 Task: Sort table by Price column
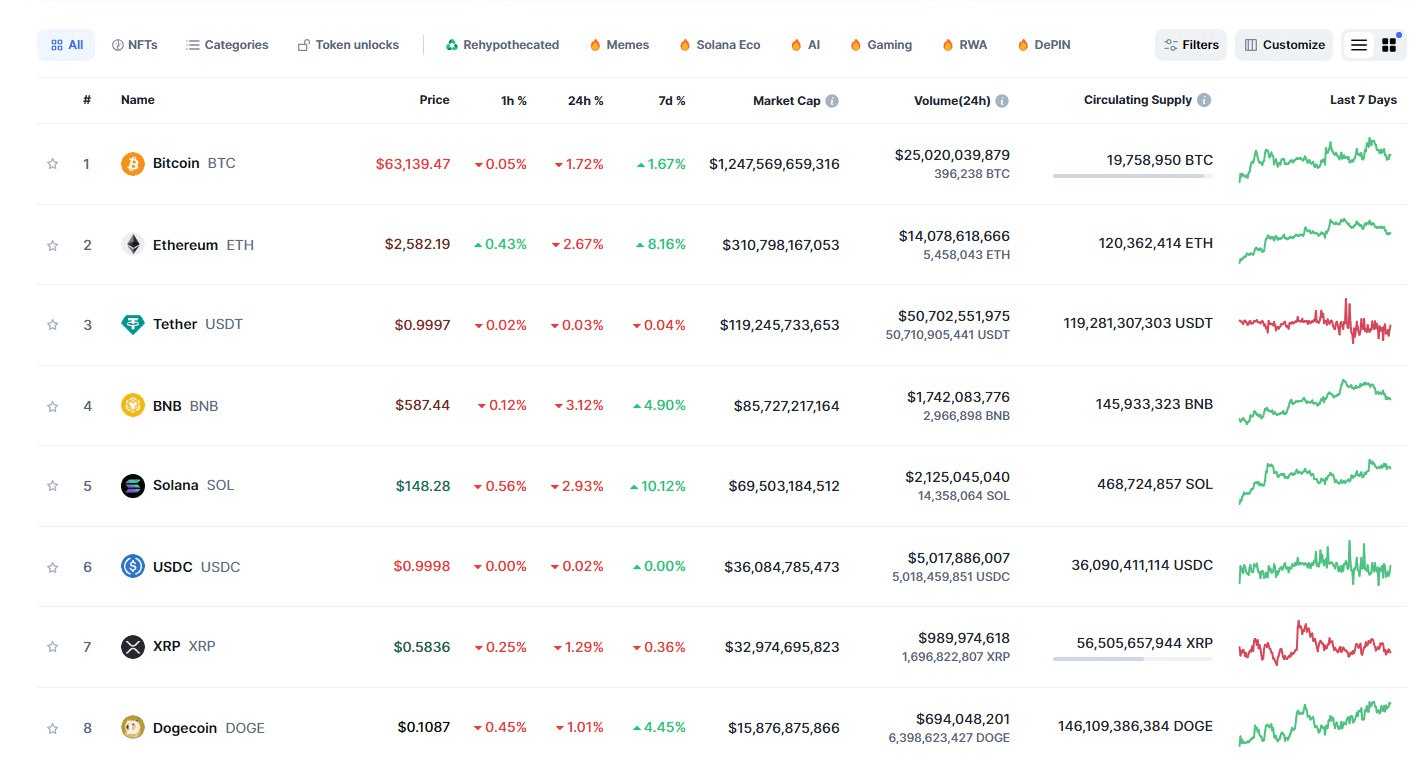tap(435, 100)
